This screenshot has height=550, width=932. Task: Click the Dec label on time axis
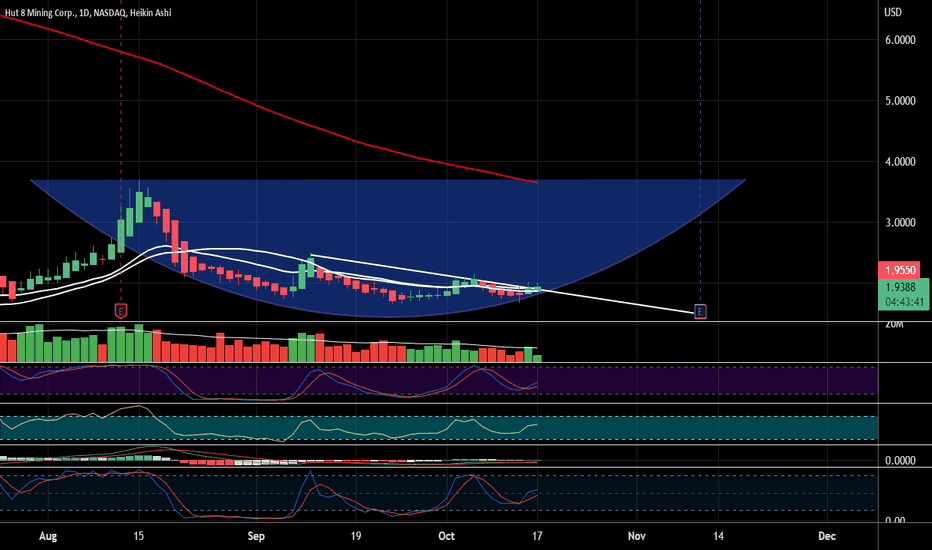[x=827, y=536]
